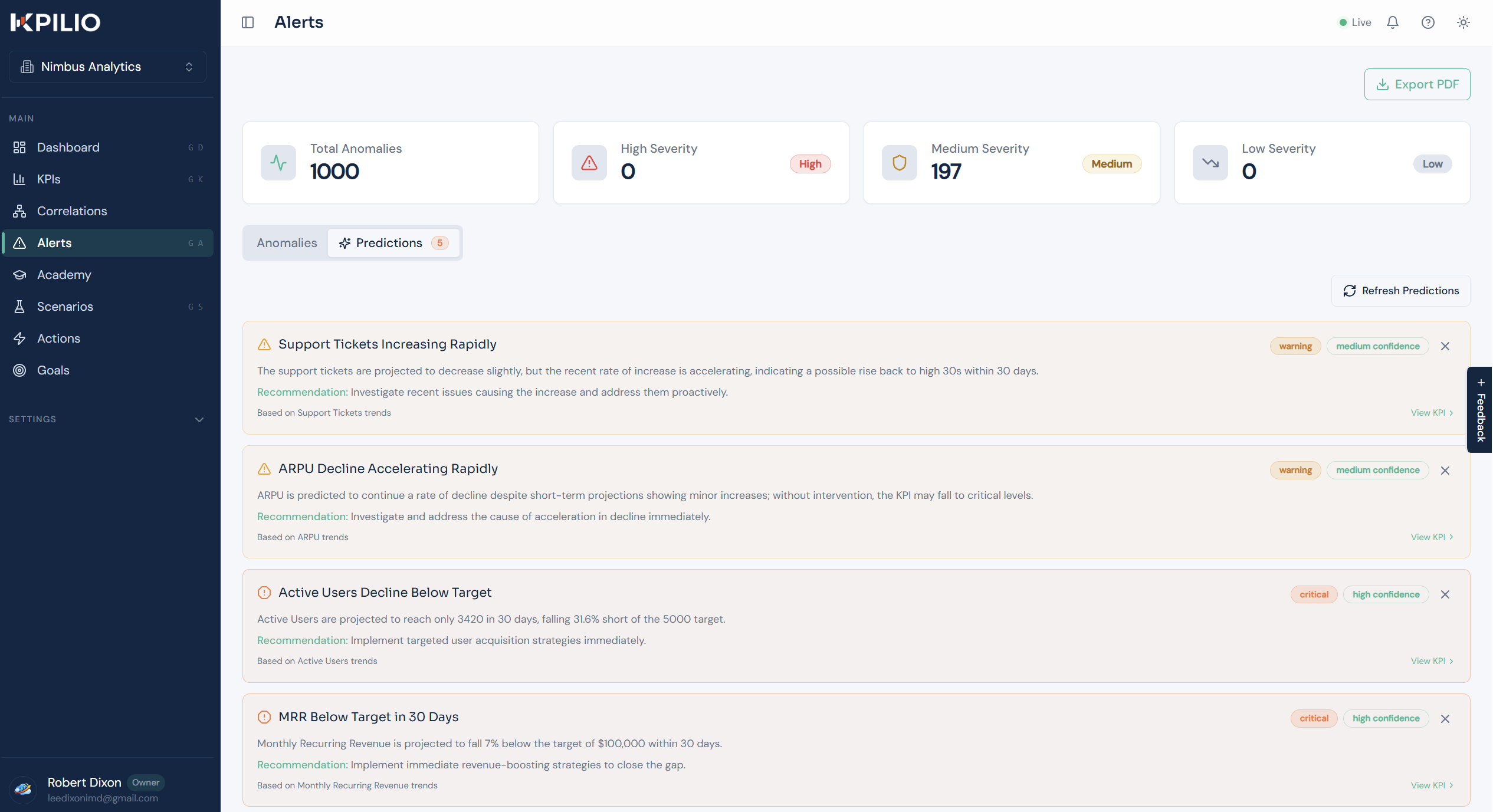Click the Export PDF button
The width and height of the screenshot is (1493, 812).
tap(1417, 84)
